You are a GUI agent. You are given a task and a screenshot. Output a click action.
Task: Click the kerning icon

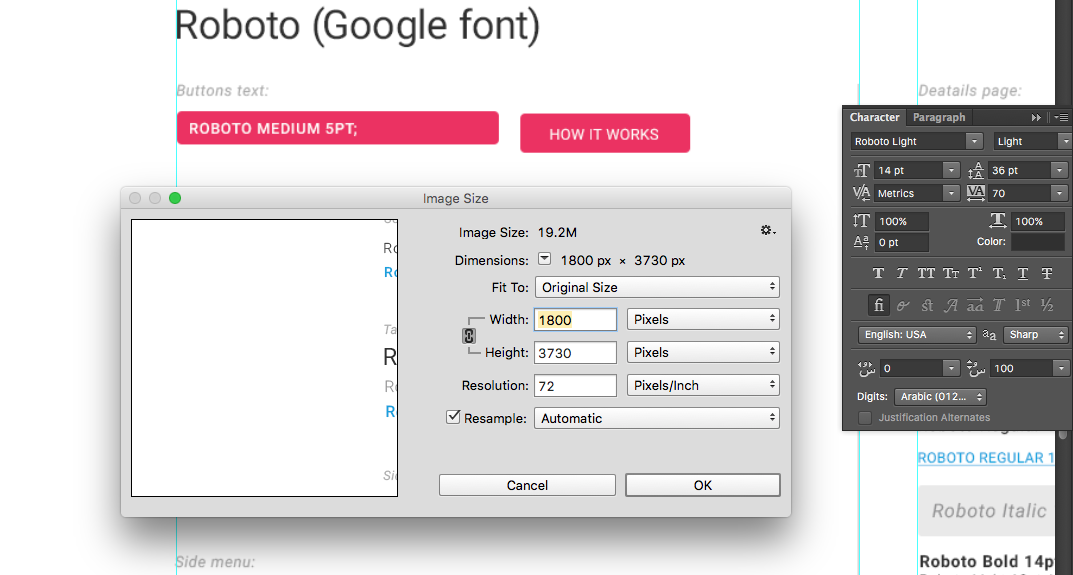tap(862, 194)
